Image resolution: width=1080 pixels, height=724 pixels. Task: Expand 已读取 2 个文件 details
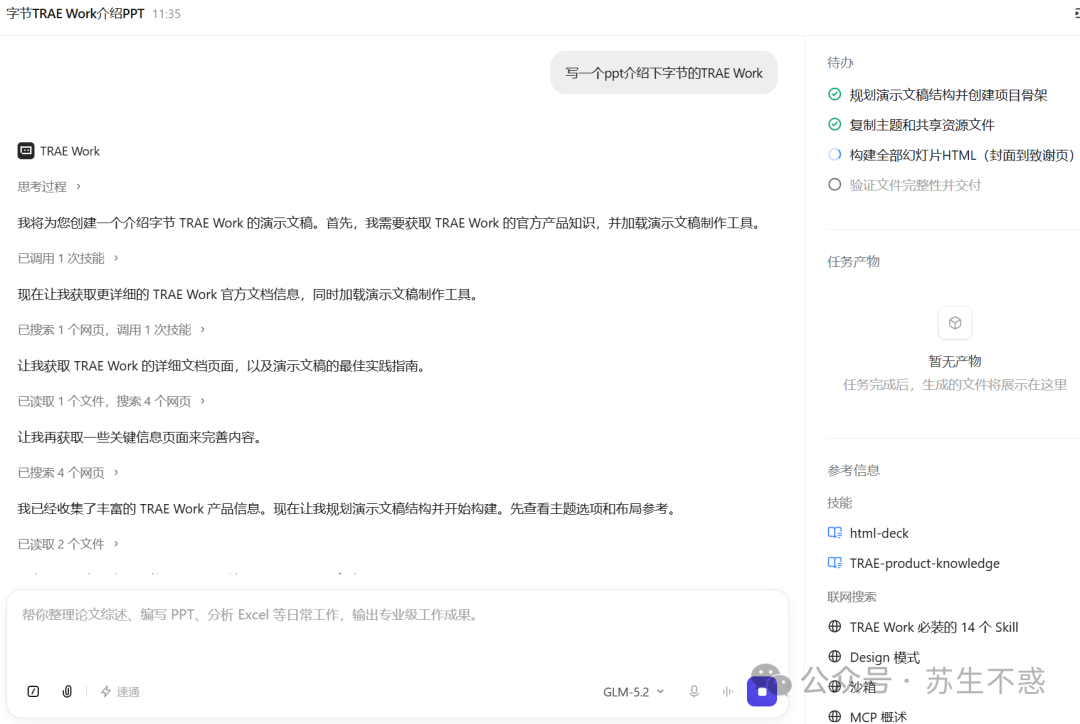[68, 544]
